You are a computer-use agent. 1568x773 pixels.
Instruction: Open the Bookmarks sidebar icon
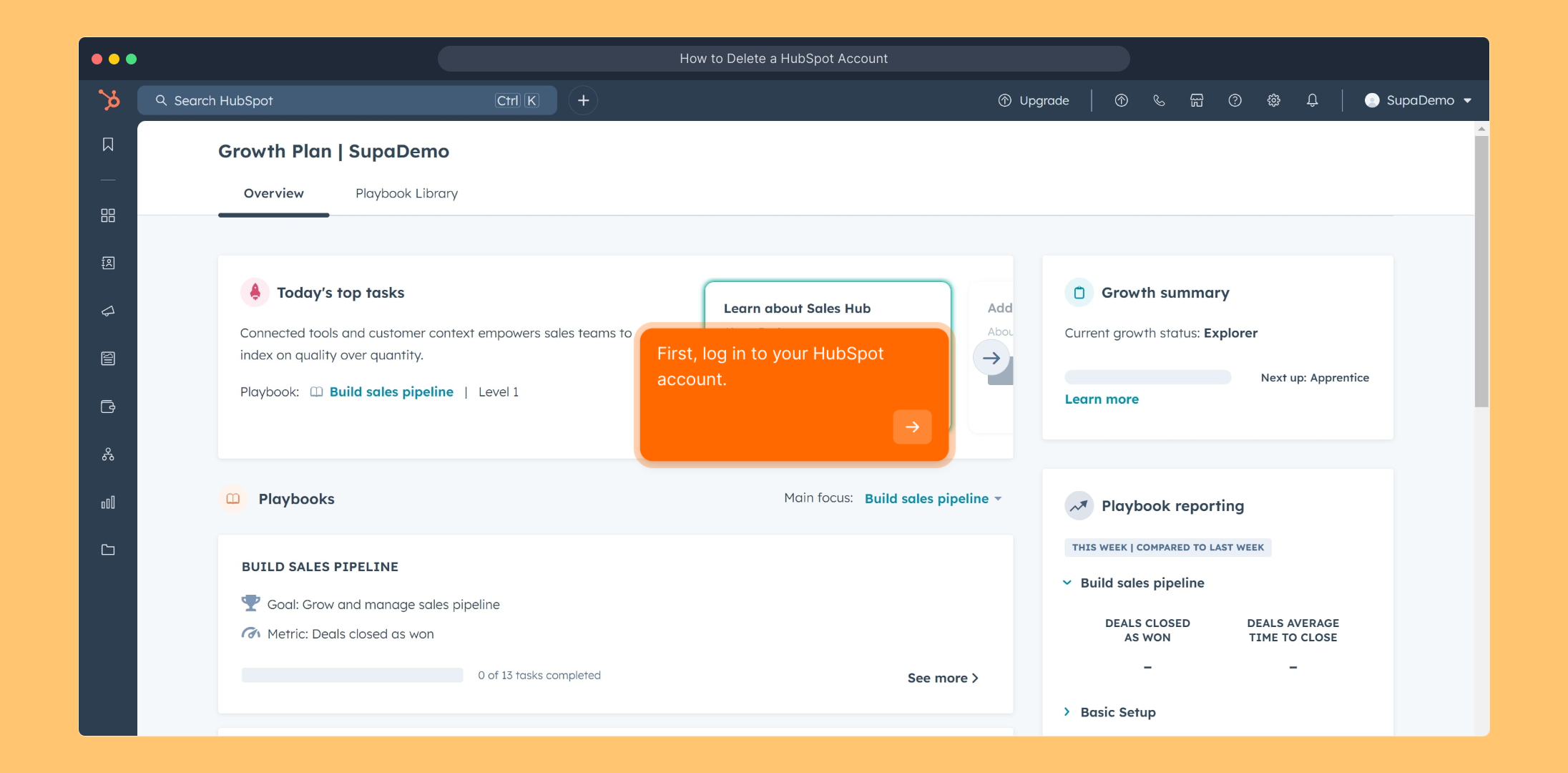(108, 145)
